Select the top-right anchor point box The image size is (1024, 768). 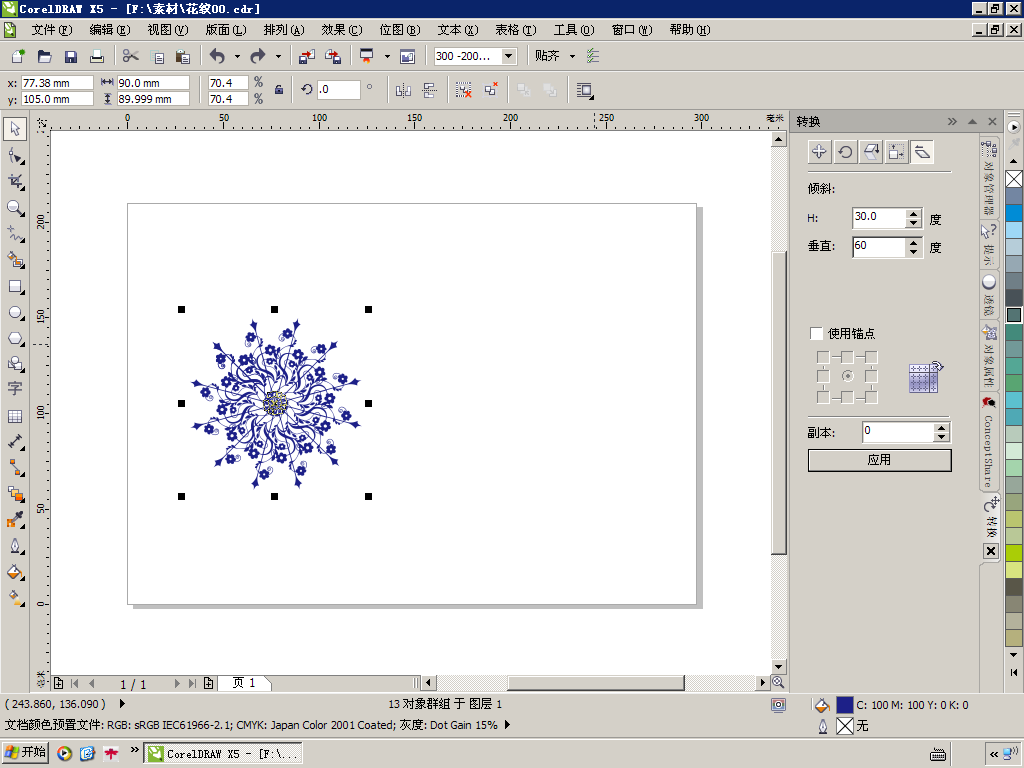tap(871, 357)
